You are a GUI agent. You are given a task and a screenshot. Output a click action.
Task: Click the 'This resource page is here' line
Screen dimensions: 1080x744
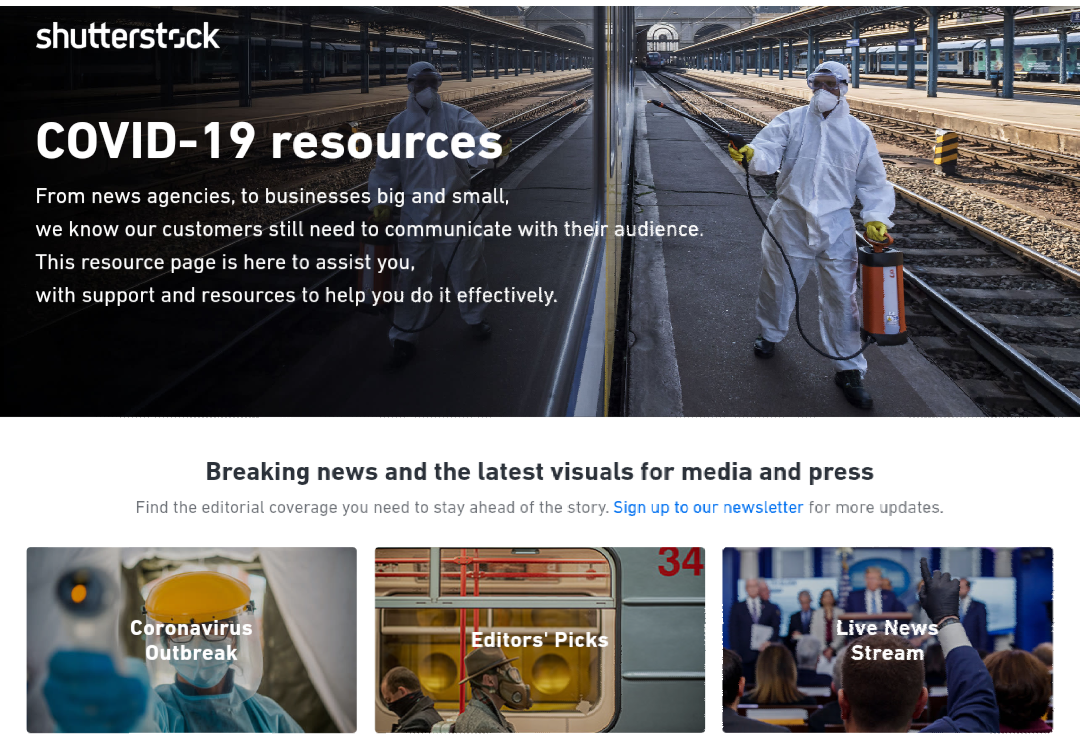pyautogui.click(x=225, y=262)
